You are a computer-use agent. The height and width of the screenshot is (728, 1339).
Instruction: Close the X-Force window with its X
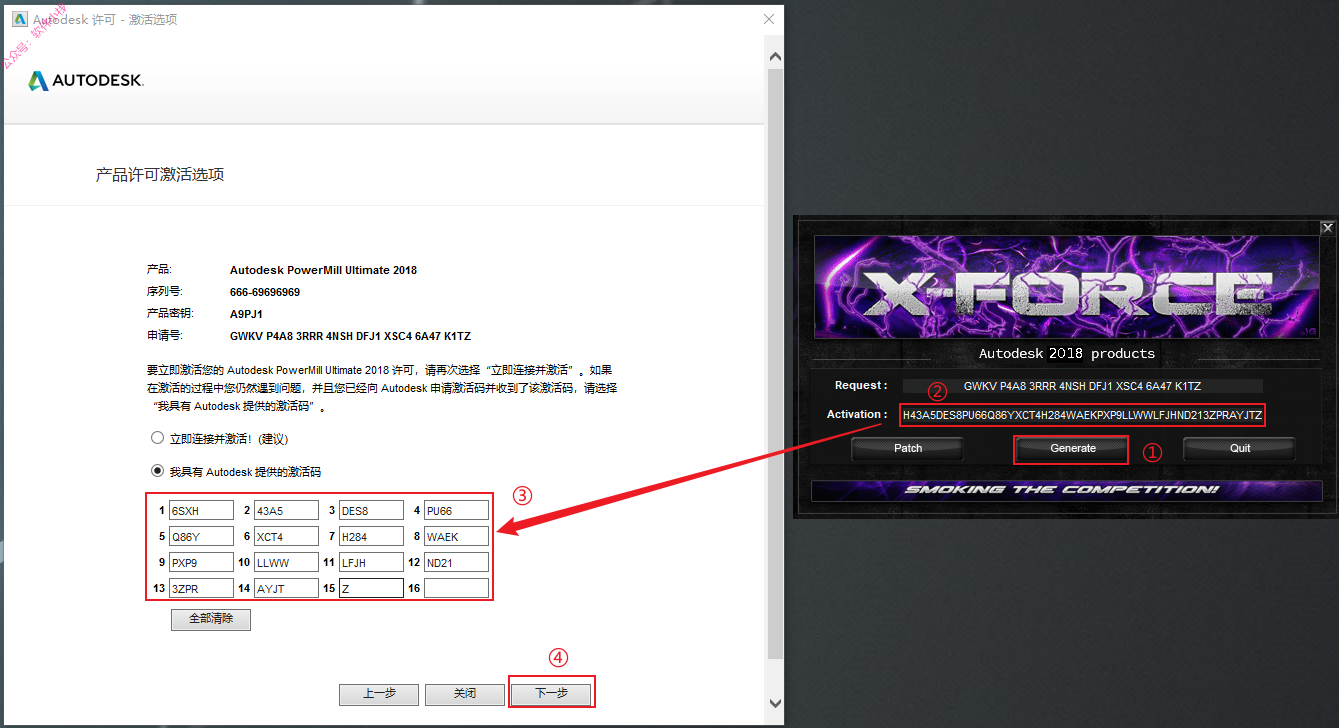1327,228
